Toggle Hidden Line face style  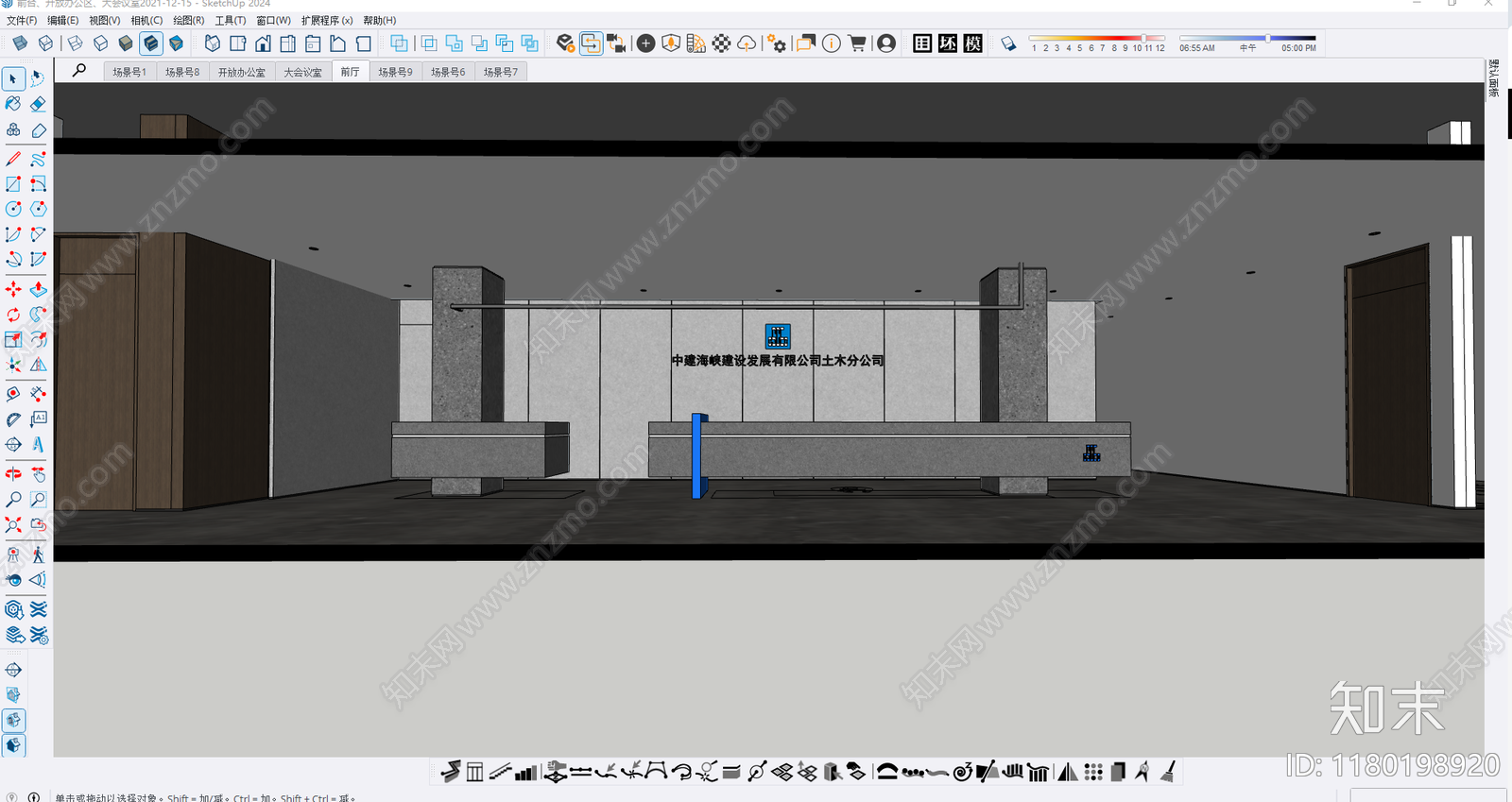click(100, 43)
